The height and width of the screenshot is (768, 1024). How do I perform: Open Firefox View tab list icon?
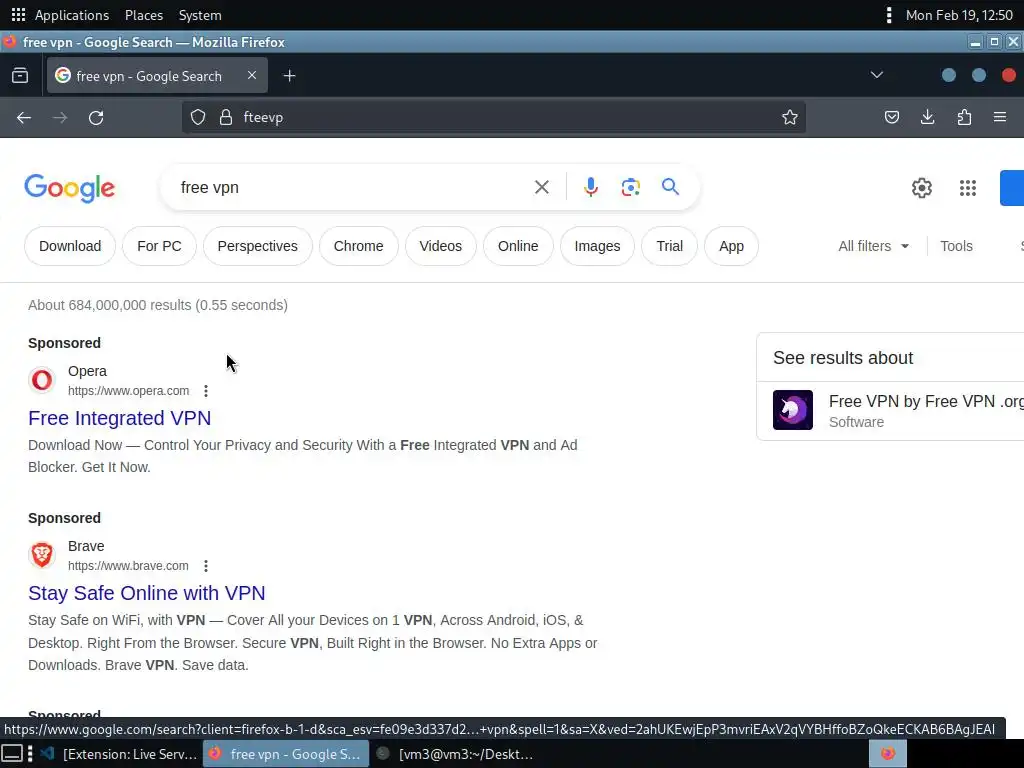tap(20, 76)
